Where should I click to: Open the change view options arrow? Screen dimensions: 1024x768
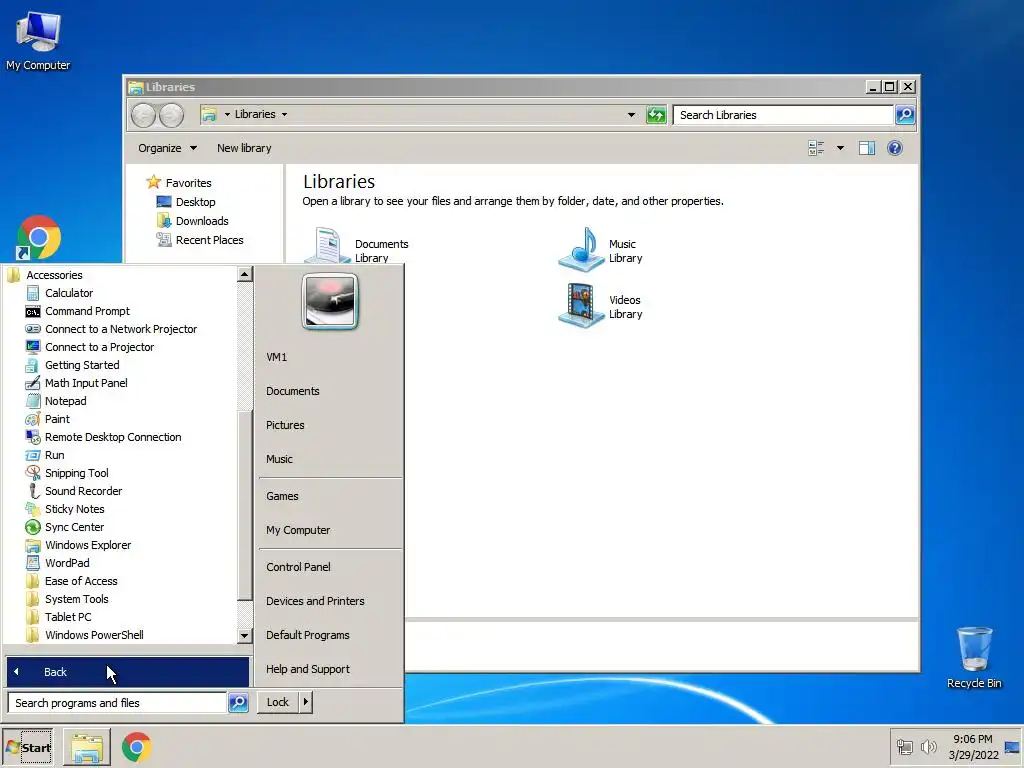coord(840,148)
